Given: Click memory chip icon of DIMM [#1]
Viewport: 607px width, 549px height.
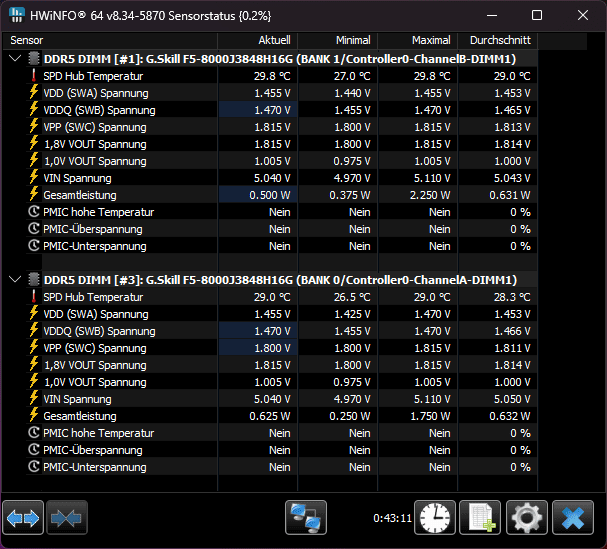Looking at the screenshot, I should coord(34,59).
